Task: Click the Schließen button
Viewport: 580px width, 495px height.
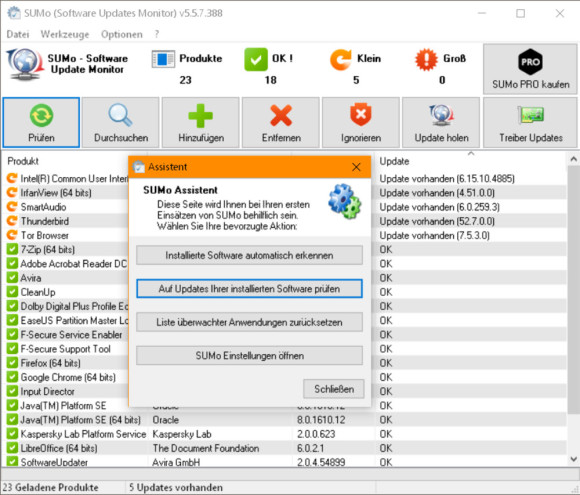Action: point(334,389)
